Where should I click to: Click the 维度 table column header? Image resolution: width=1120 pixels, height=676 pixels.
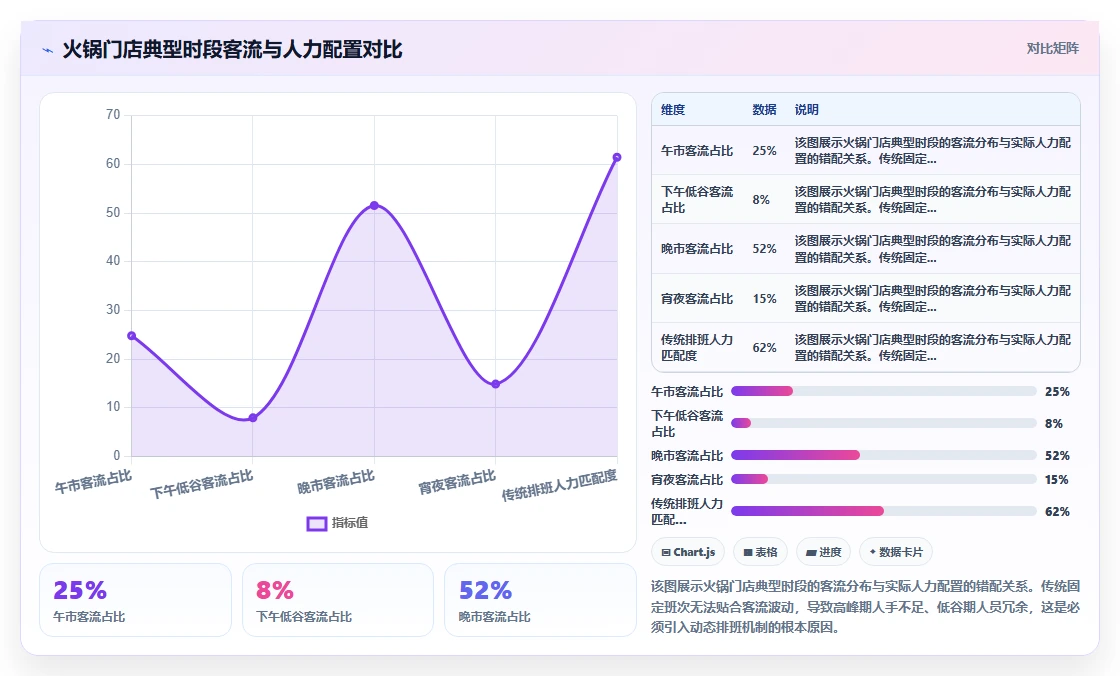673,109
